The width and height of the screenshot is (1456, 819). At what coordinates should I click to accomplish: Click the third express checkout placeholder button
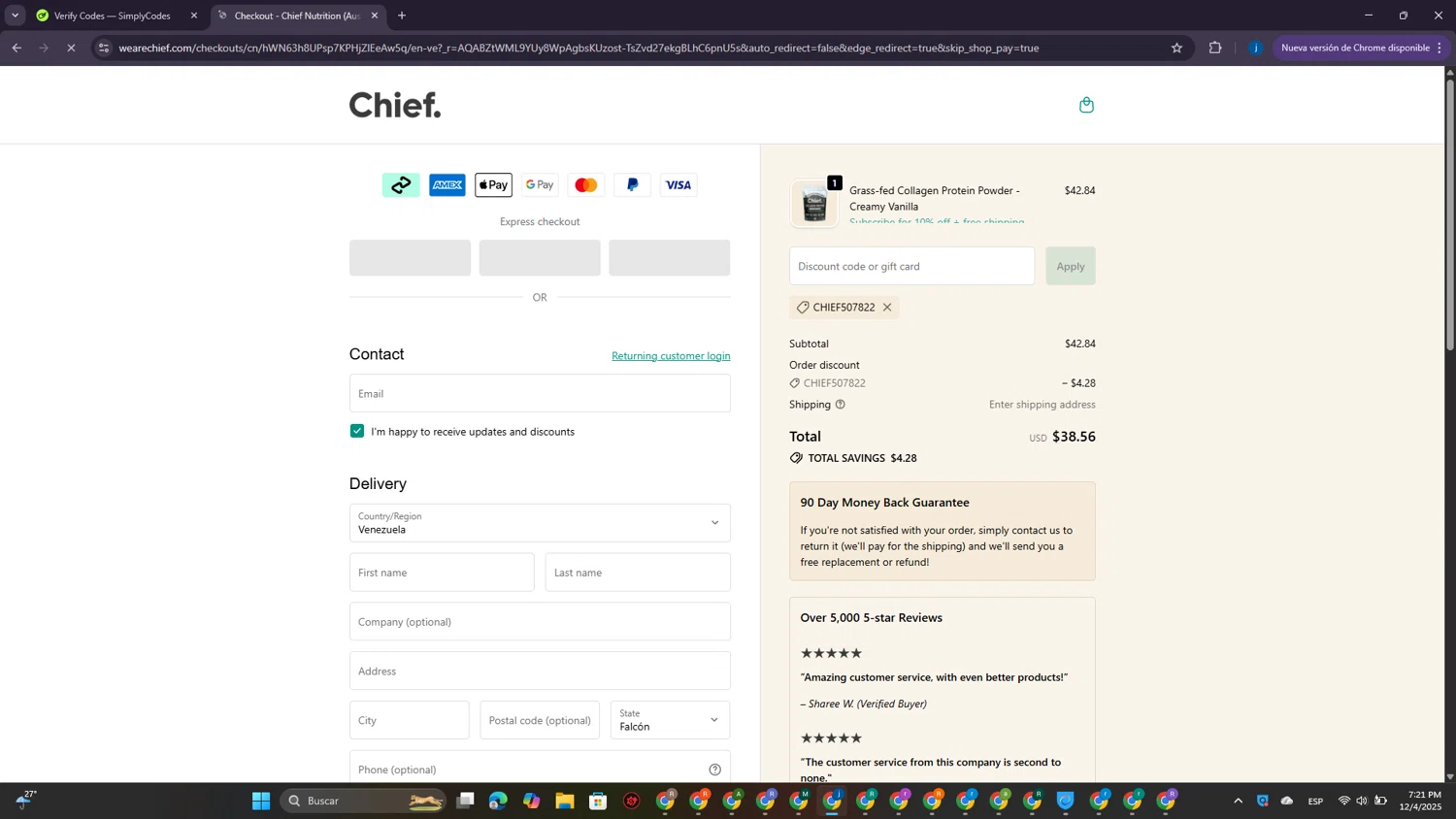tap(670, 258)
